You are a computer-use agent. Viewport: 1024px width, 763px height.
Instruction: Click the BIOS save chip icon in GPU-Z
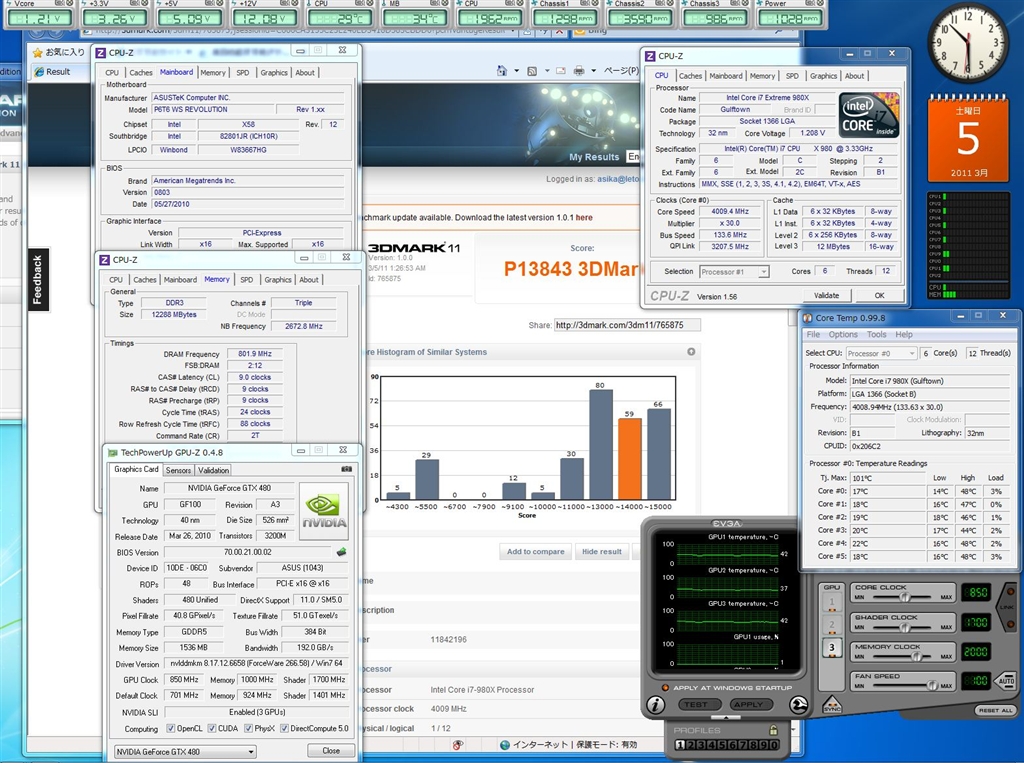coord(341,551)
